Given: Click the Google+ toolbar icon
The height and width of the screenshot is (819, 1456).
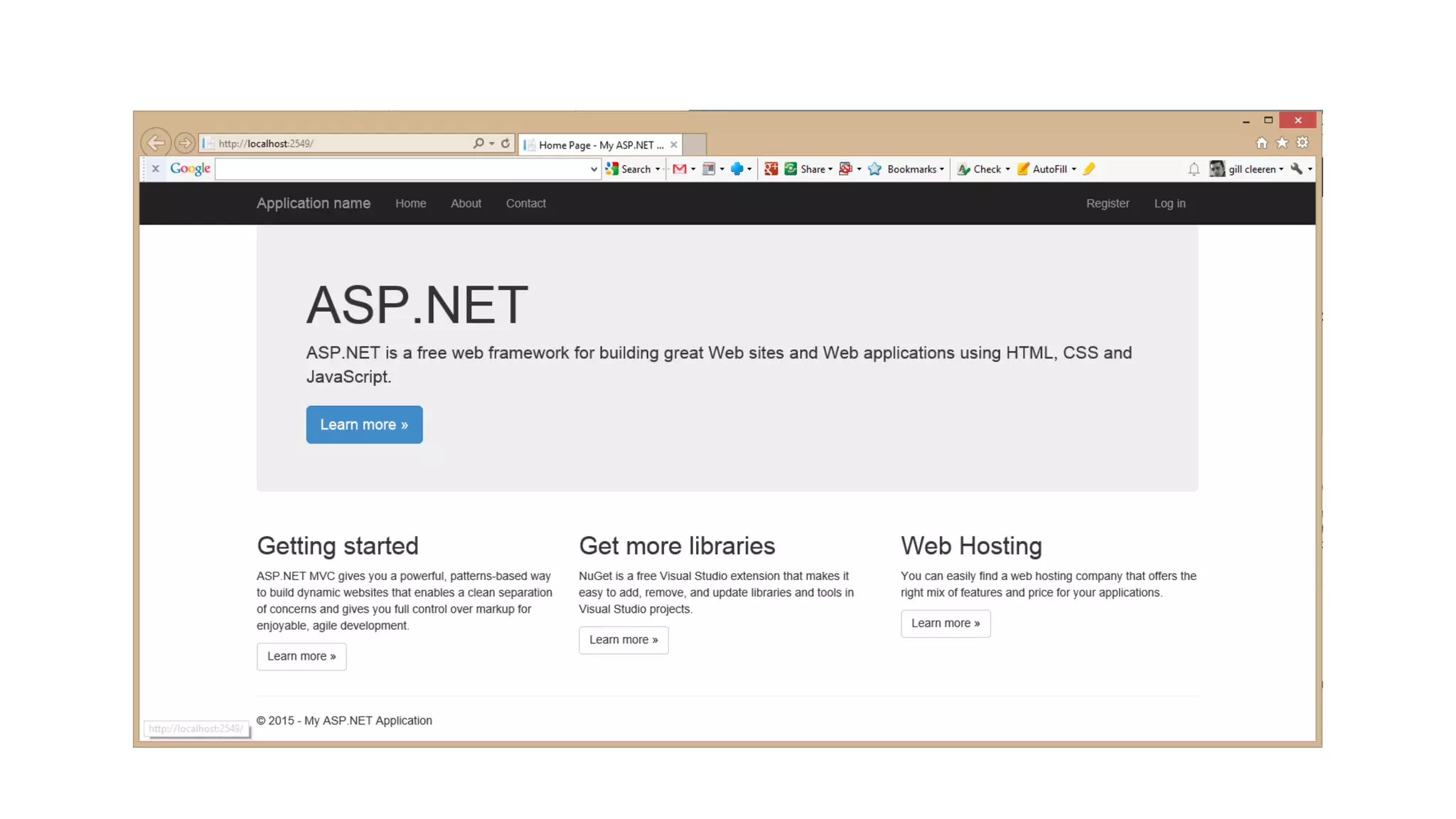Looking at the screenshot, I should coord(771,169).
